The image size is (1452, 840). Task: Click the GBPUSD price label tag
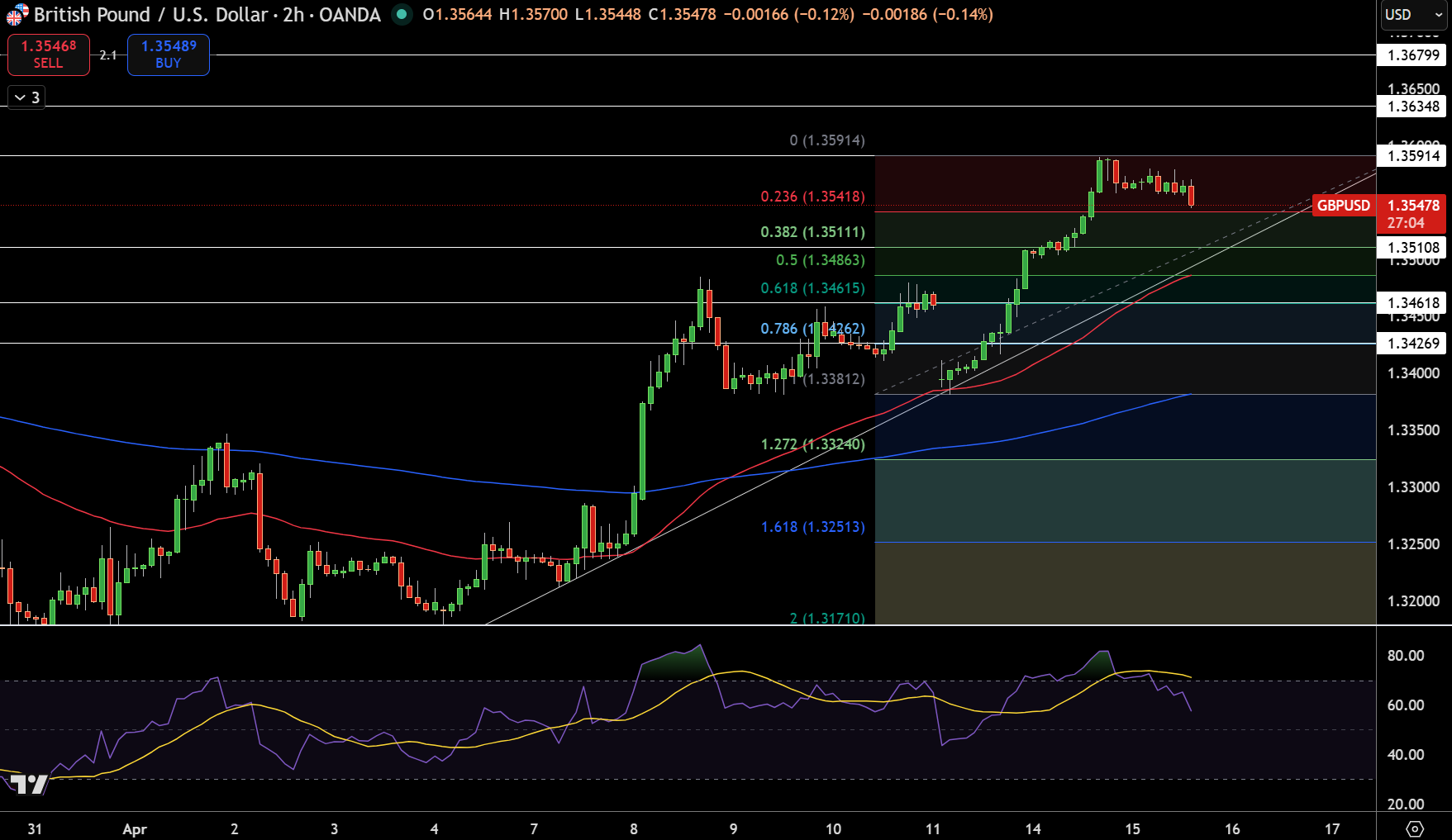(x=1344, y=206)
